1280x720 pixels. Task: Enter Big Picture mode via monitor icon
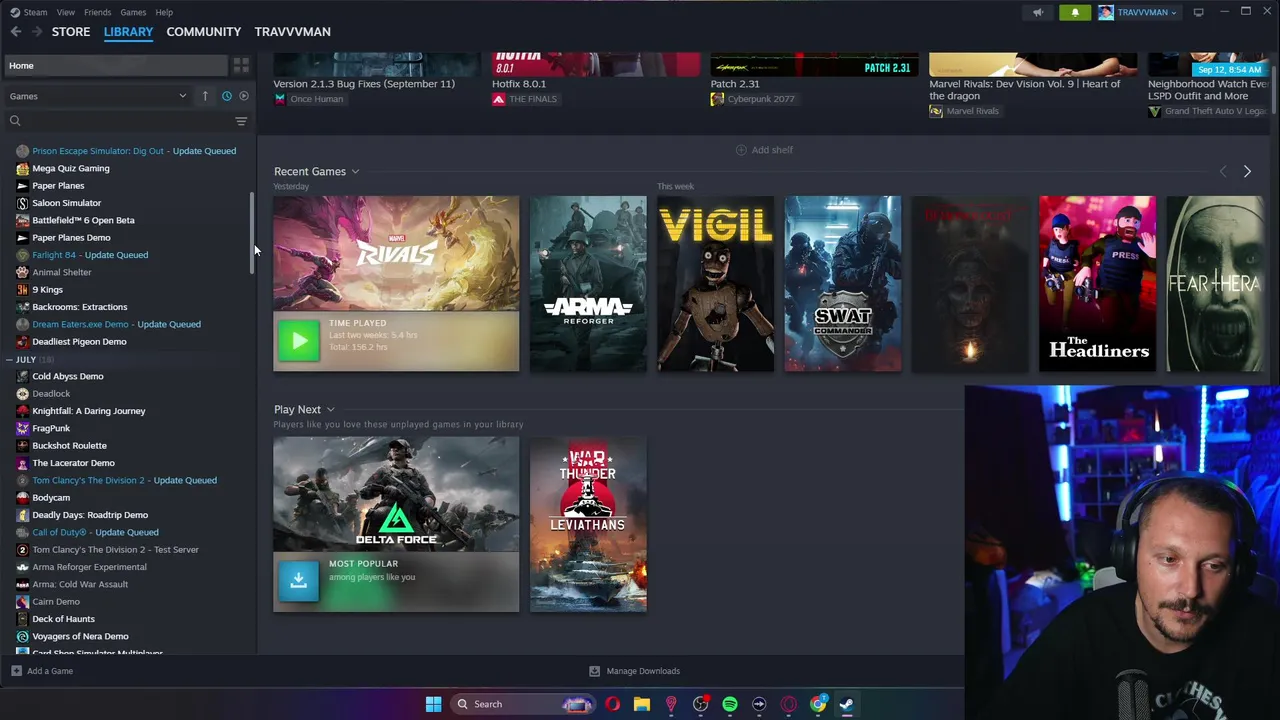1198,12
